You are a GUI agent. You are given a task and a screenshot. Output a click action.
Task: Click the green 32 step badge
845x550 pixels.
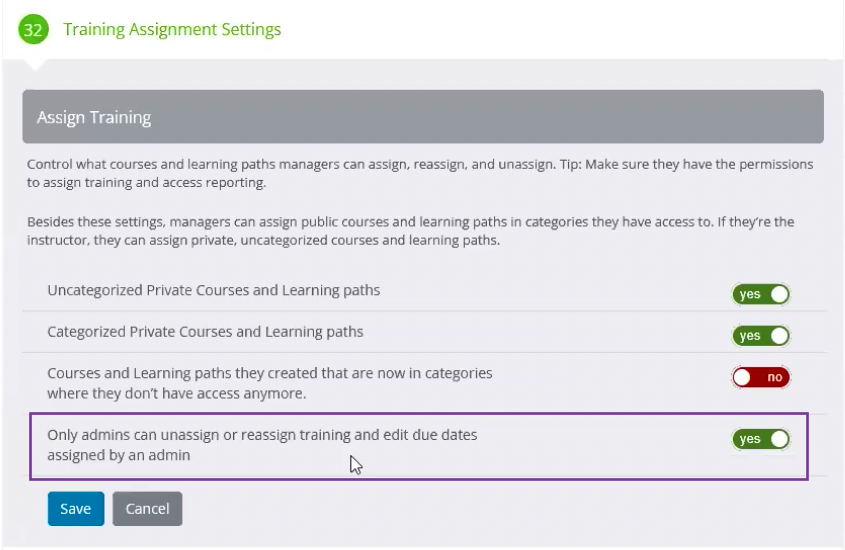point(33,29)
